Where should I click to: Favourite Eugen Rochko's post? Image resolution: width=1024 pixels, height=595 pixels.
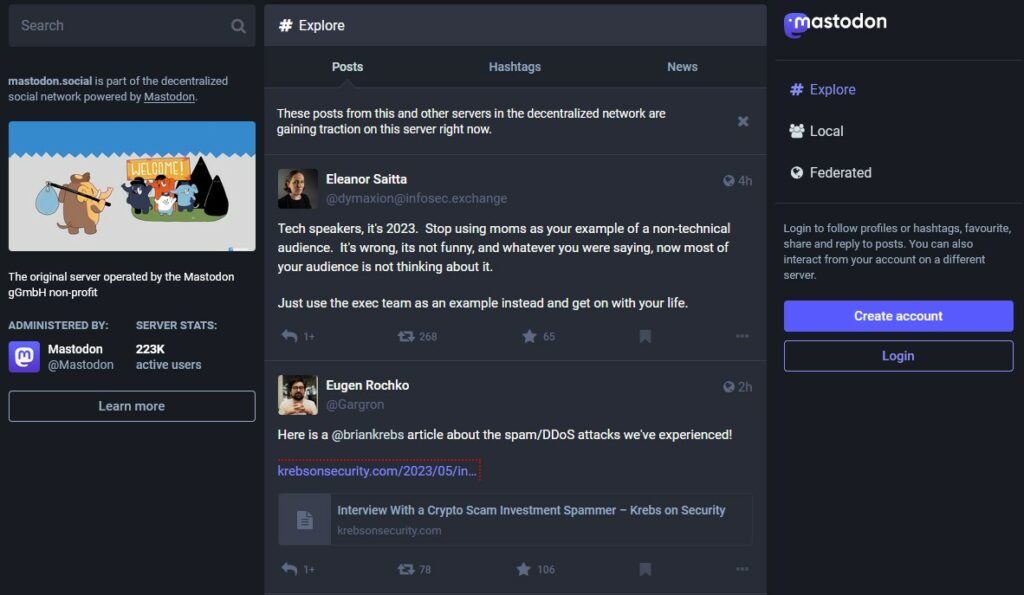coord(523,570)
